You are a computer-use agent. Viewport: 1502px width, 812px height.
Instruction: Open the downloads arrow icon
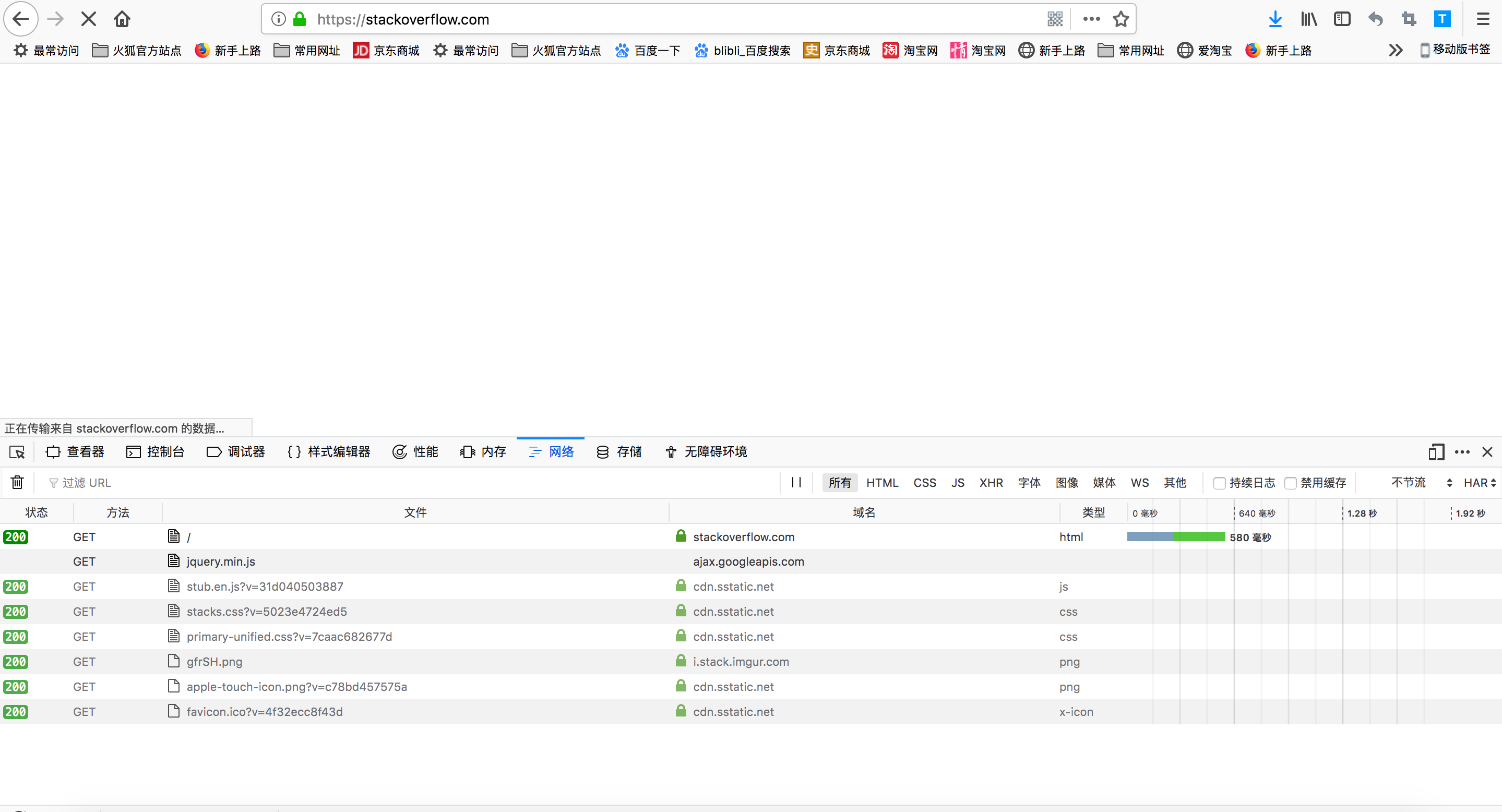1274,19
